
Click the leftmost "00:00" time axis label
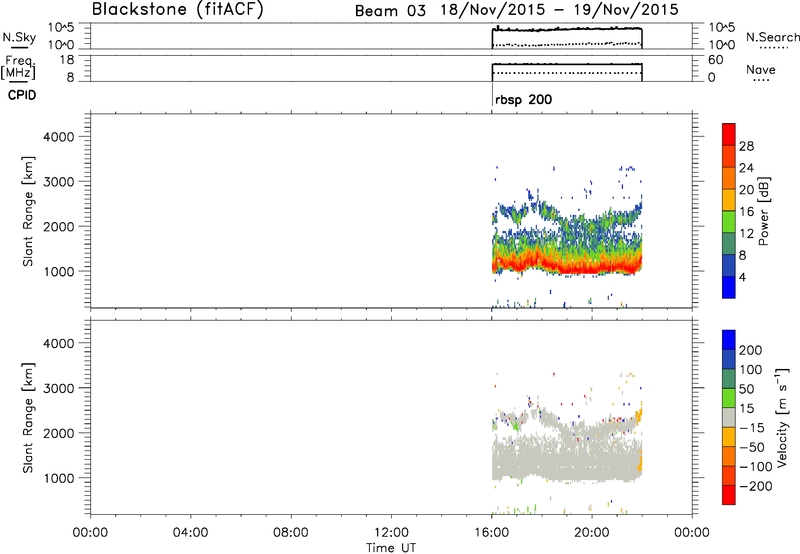click(x=90, y=533)
